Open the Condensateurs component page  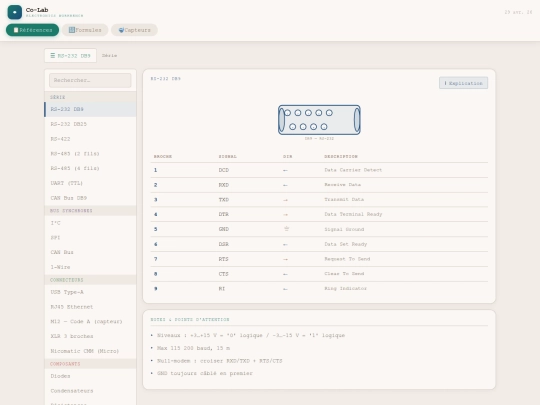pos(90,391)
